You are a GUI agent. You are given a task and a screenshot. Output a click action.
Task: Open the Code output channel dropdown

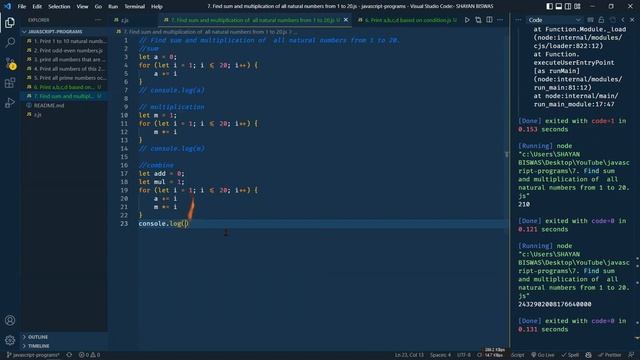554,20
